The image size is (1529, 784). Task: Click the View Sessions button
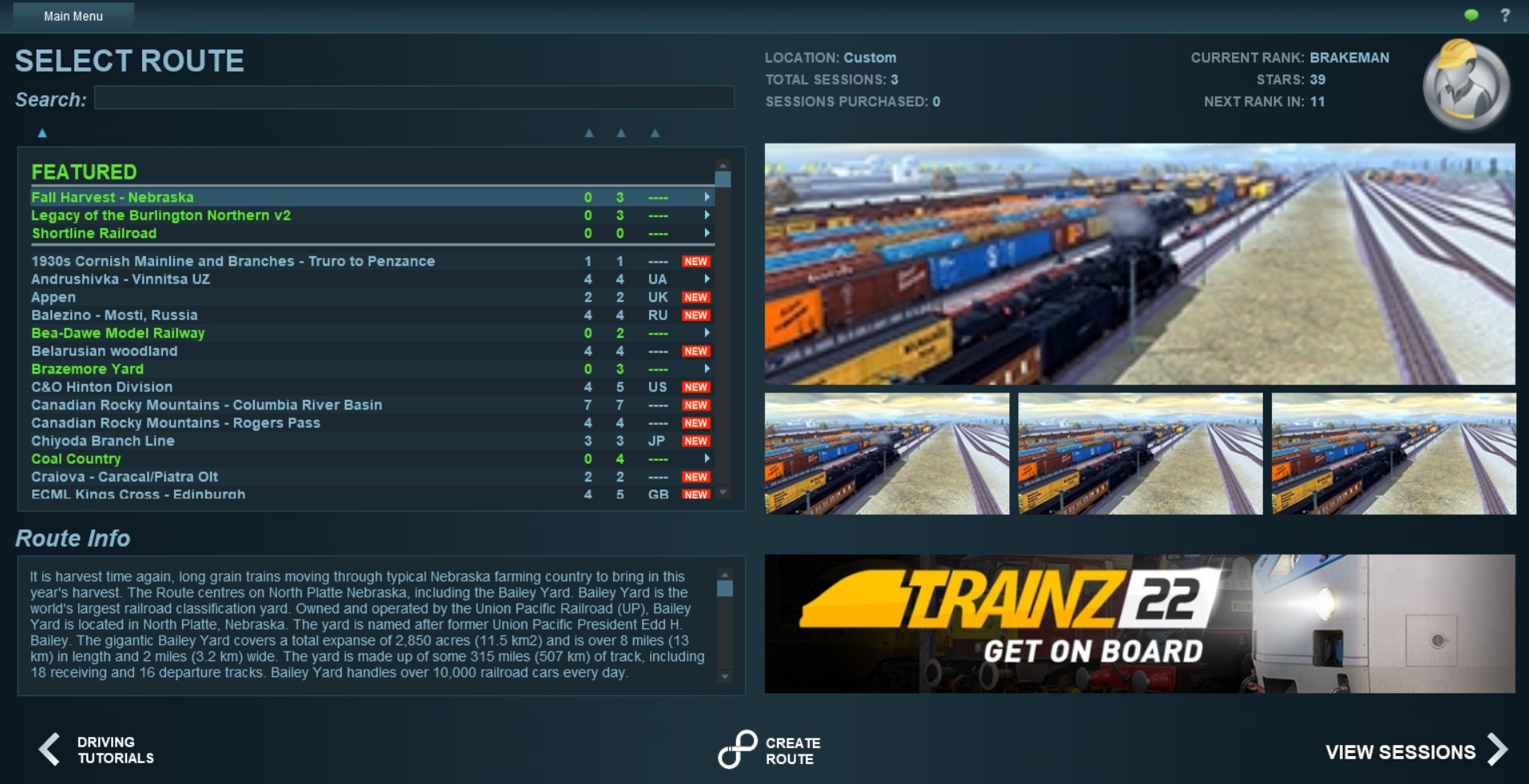point(1400,751)
